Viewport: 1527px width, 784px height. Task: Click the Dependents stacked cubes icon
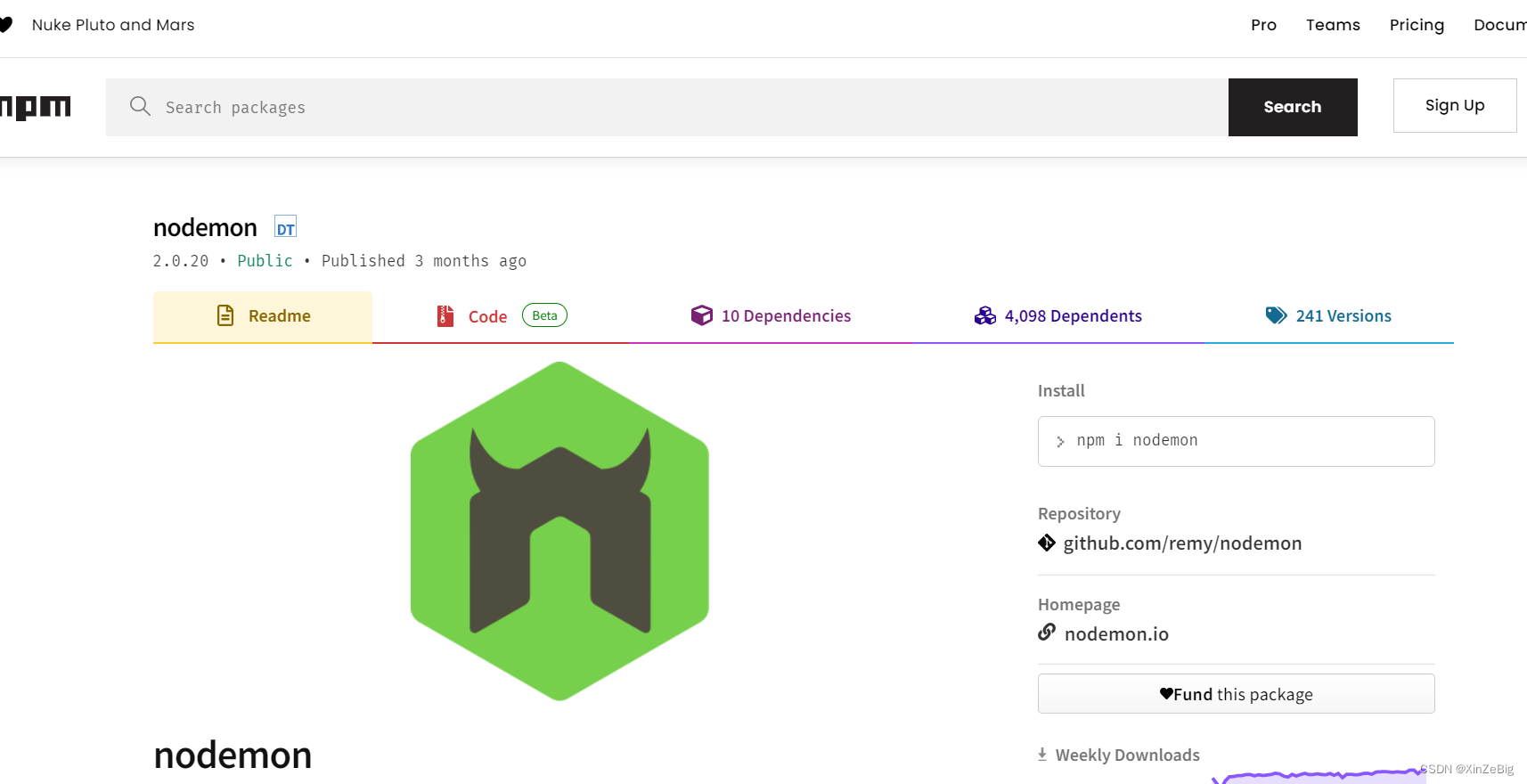984,315
